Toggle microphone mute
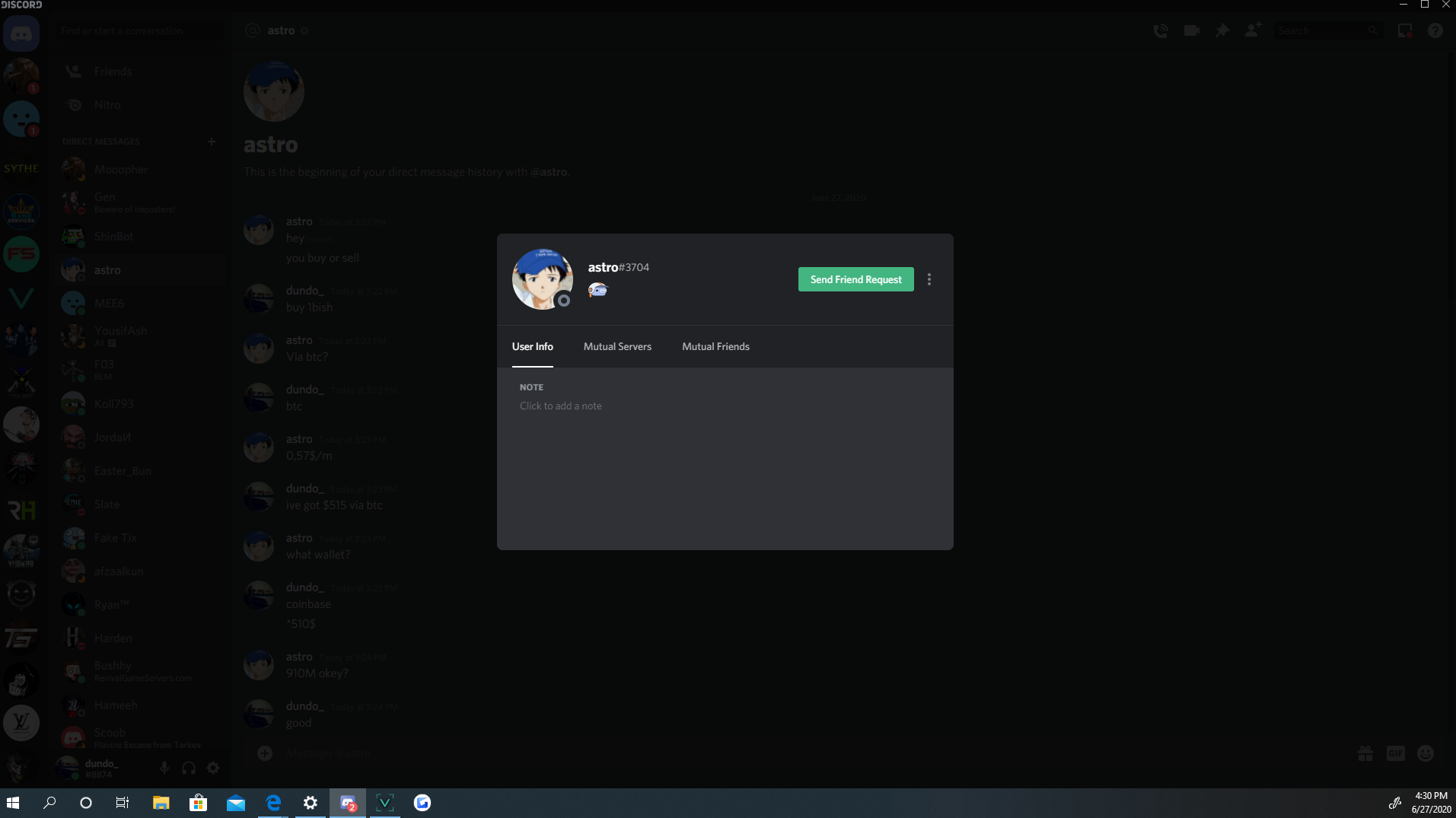The height and width of the screenshot is (818, 1456). coord(164,769)
